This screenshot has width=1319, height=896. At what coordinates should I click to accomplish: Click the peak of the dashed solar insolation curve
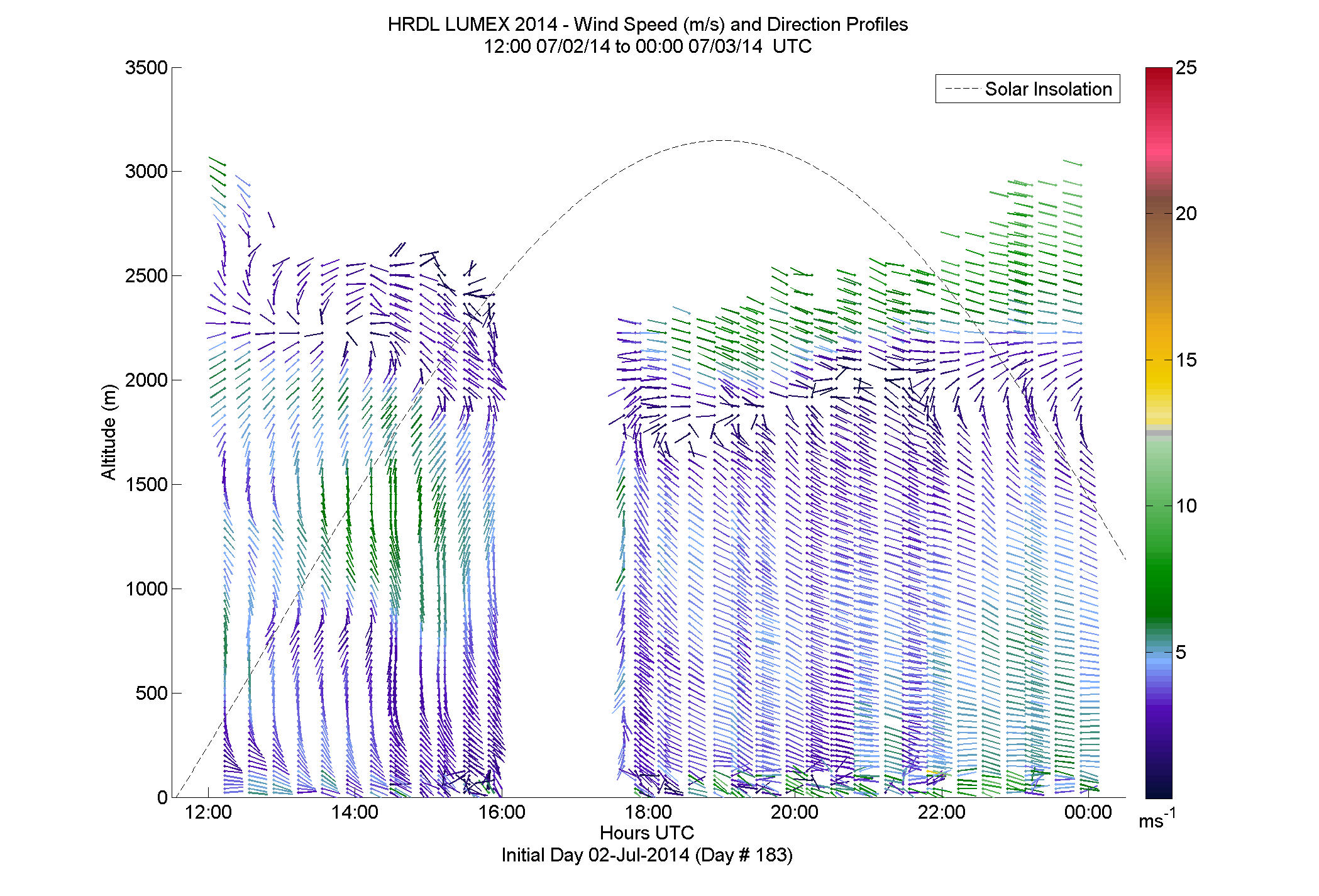(x=722, y=140)
